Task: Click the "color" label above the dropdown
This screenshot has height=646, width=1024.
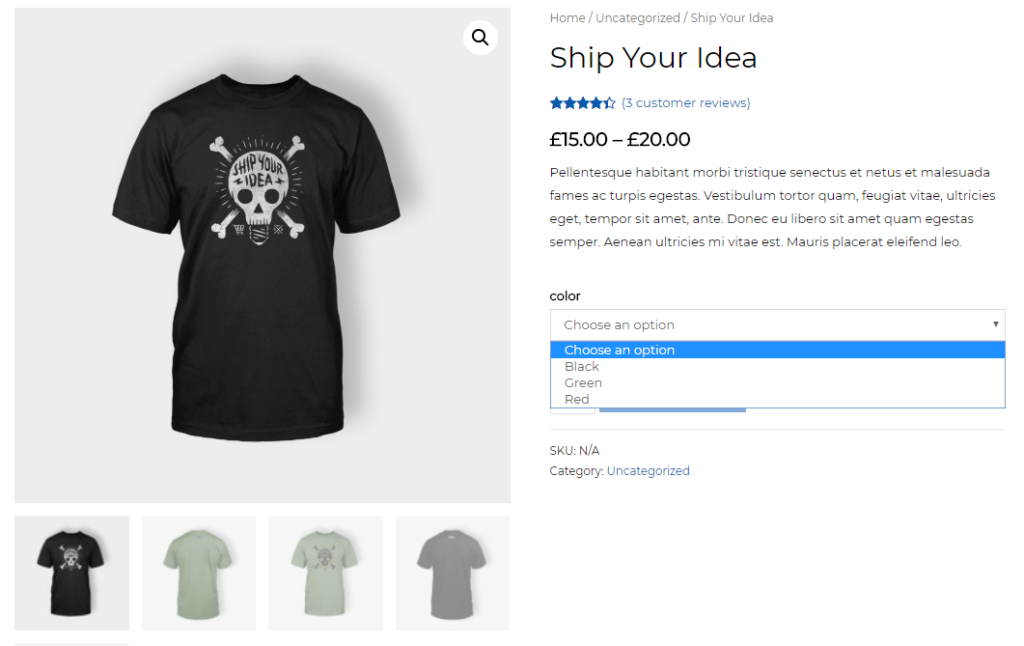Action: click(x=565, y=296)
